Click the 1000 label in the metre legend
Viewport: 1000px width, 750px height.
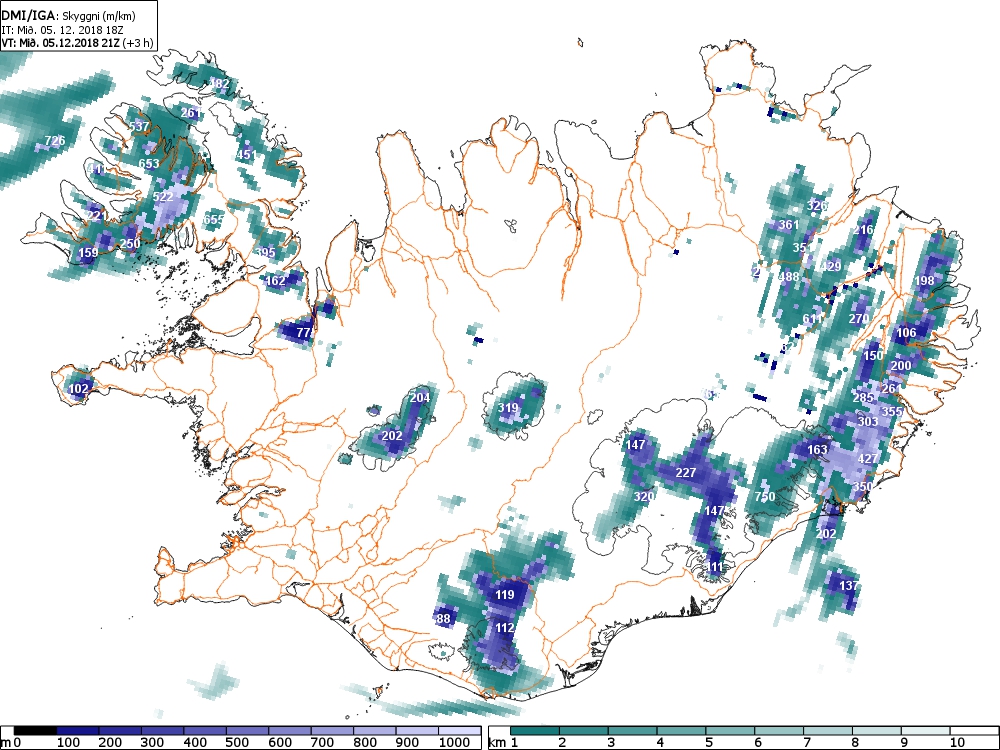pyautogui.click(x=454, y=742)
